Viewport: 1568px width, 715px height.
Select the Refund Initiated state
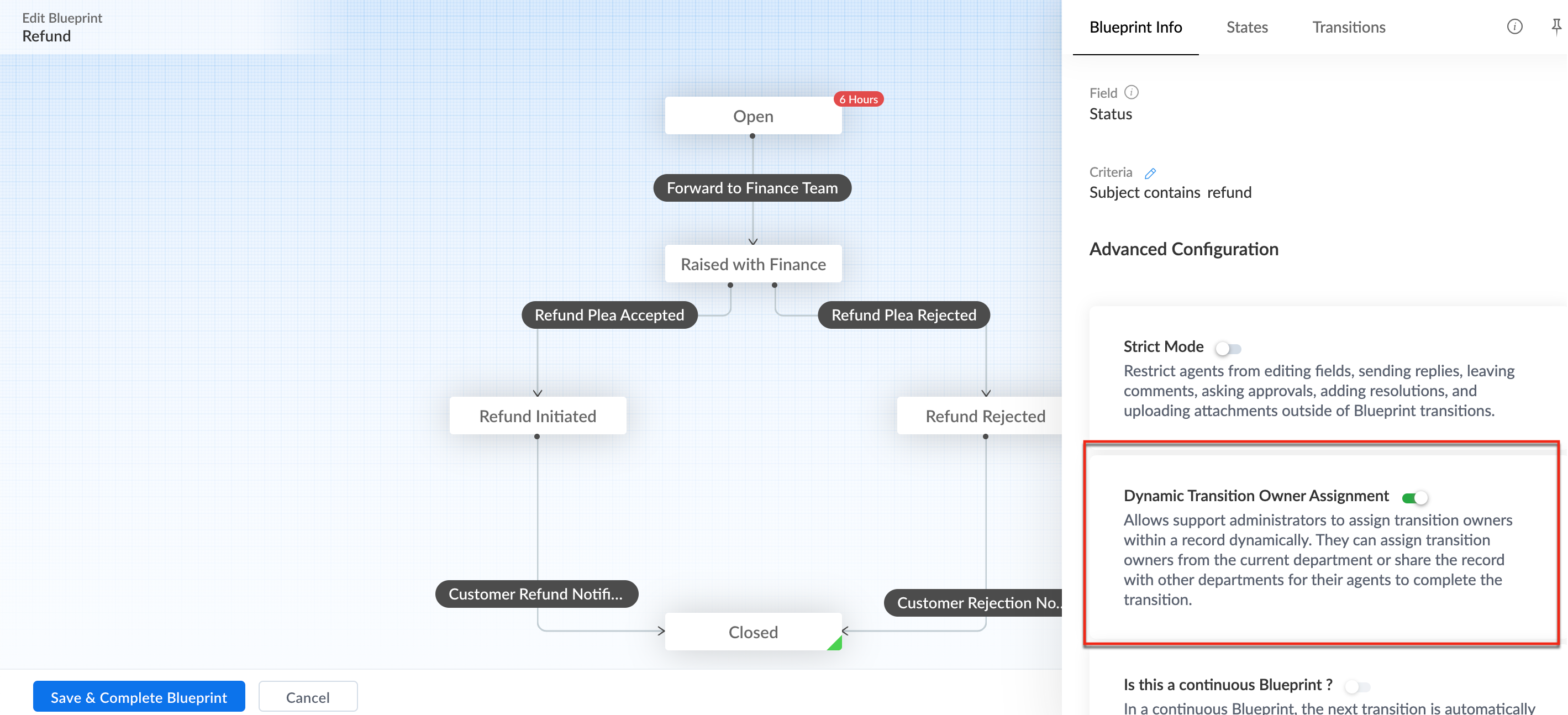coord(538,416)
